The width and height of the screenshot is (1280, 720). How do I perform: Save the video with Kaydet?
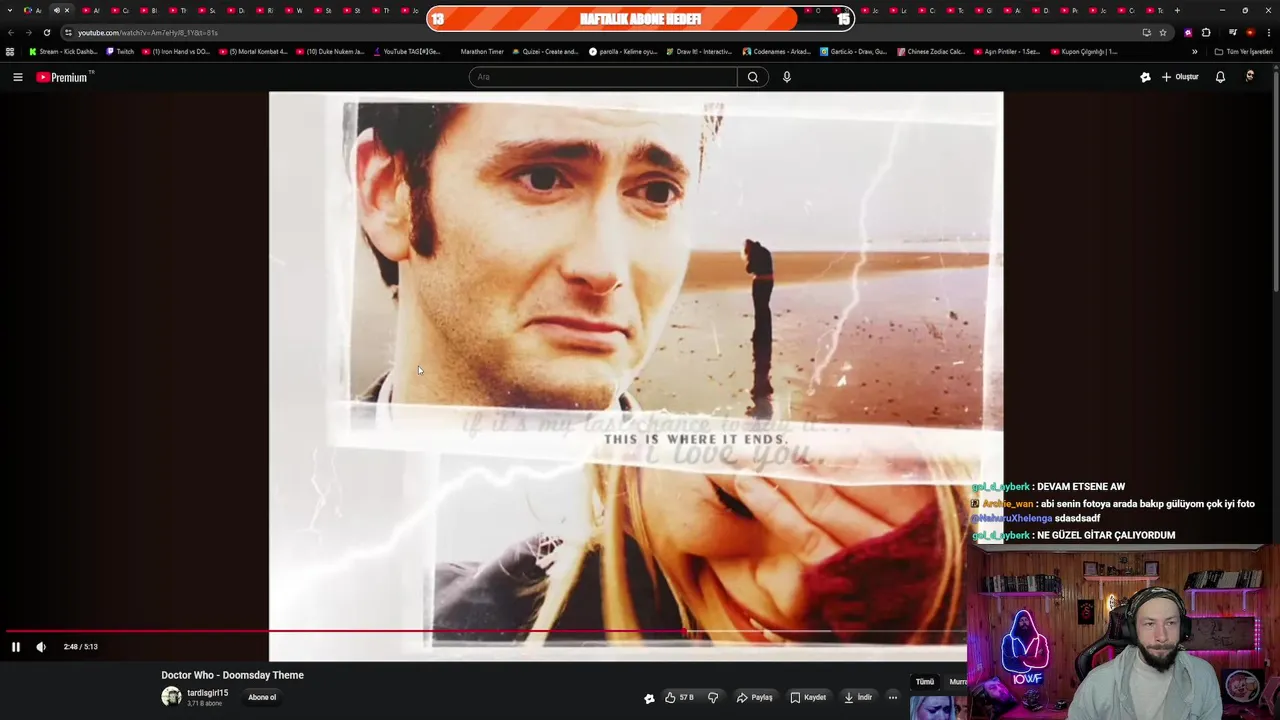point(808,697)
